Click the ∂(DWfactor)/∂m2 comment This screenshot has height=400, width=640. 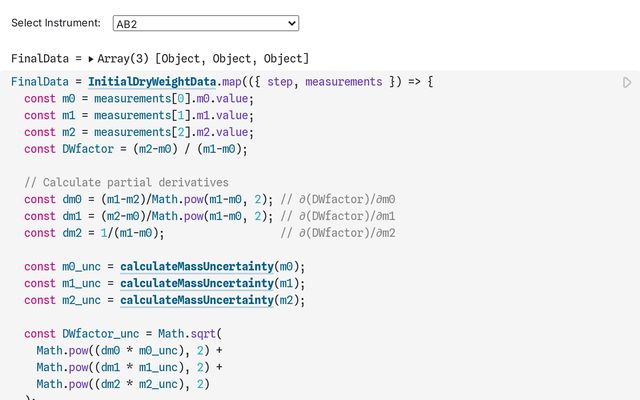tap(345, 233)
